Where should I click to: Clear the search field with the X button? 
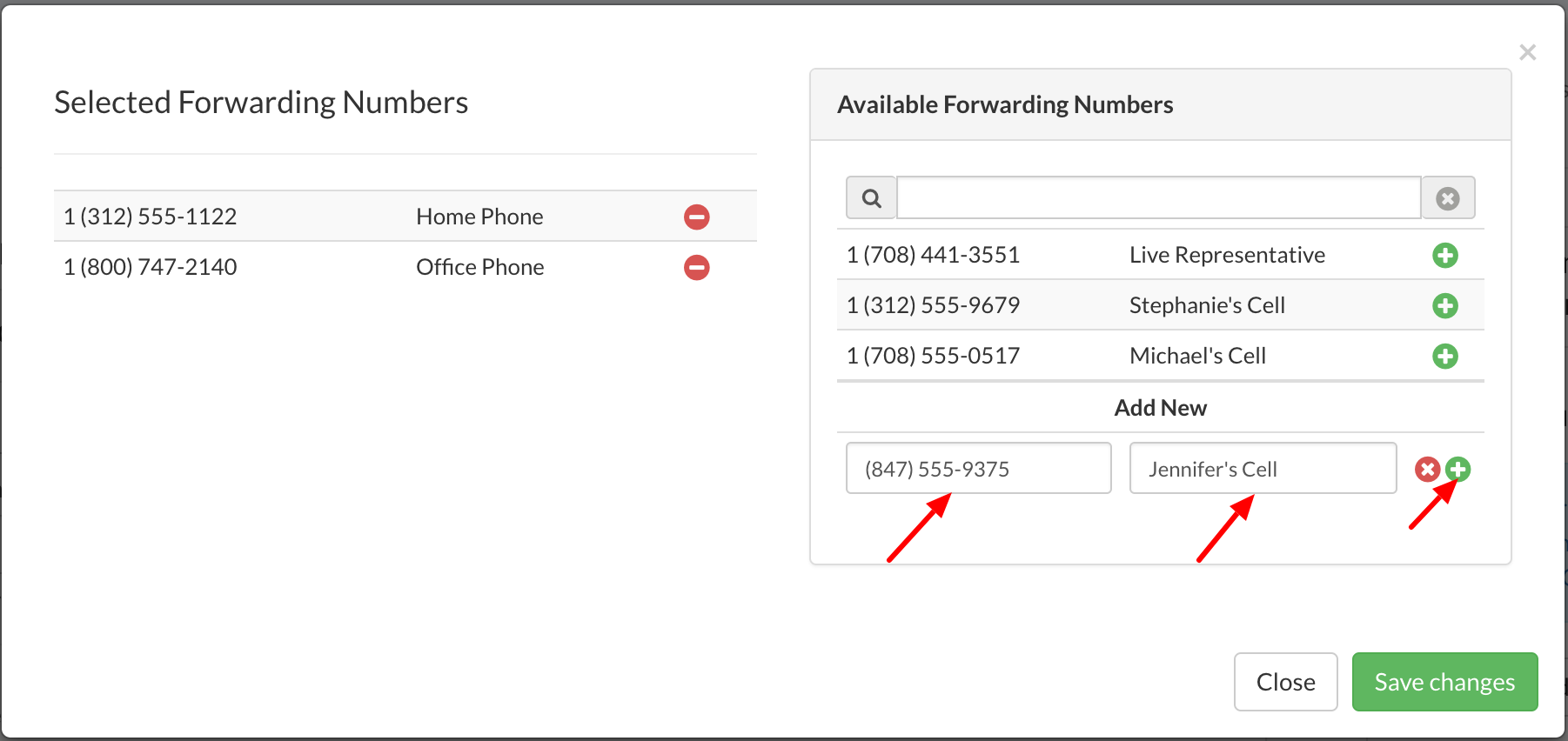(x=1448, y=198)
